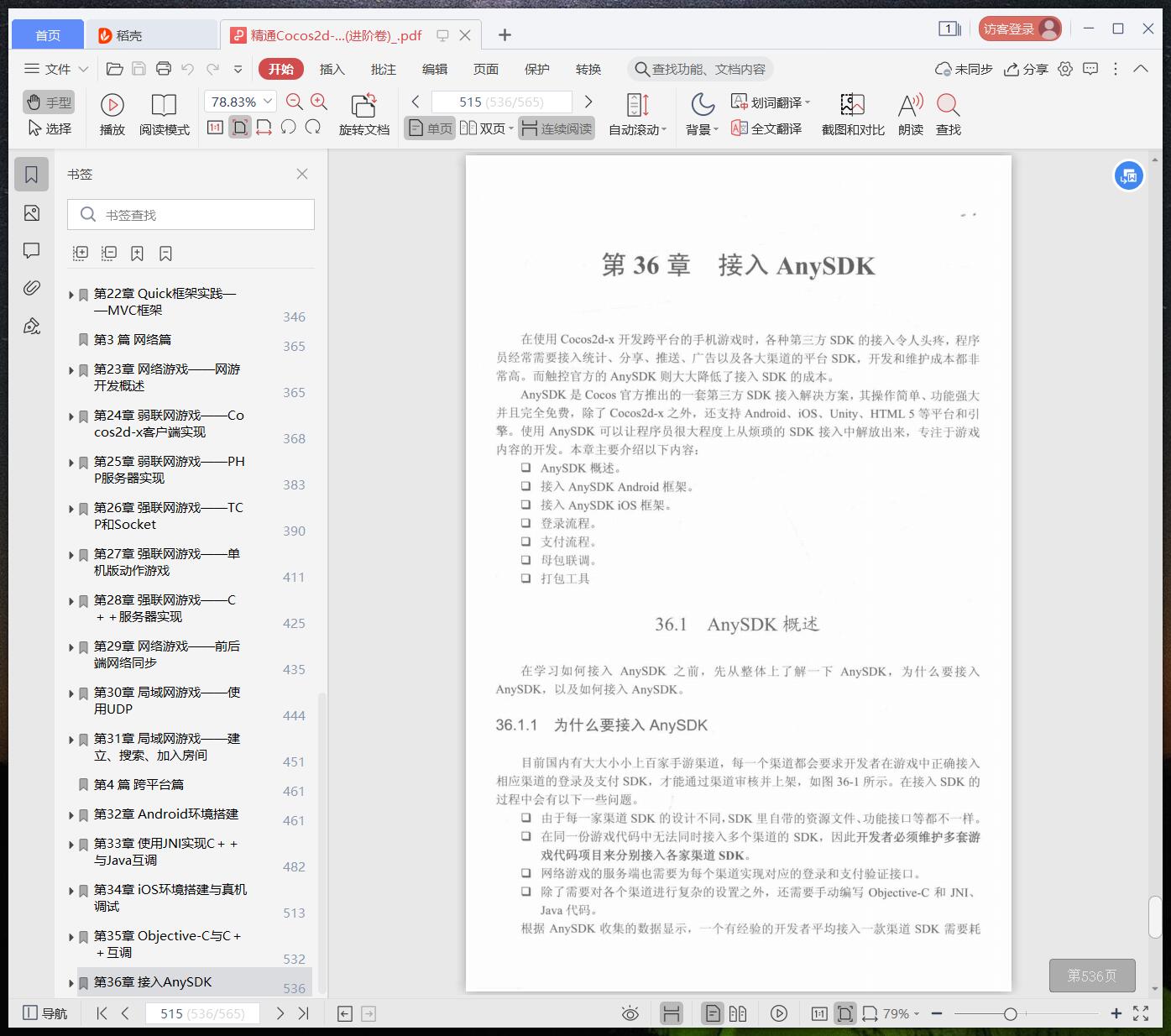Image resolution: width=1171 pixels, height=1036 pixels.
Task: Switch to the 编辑 ribbon tab
Action: (435, 69)
